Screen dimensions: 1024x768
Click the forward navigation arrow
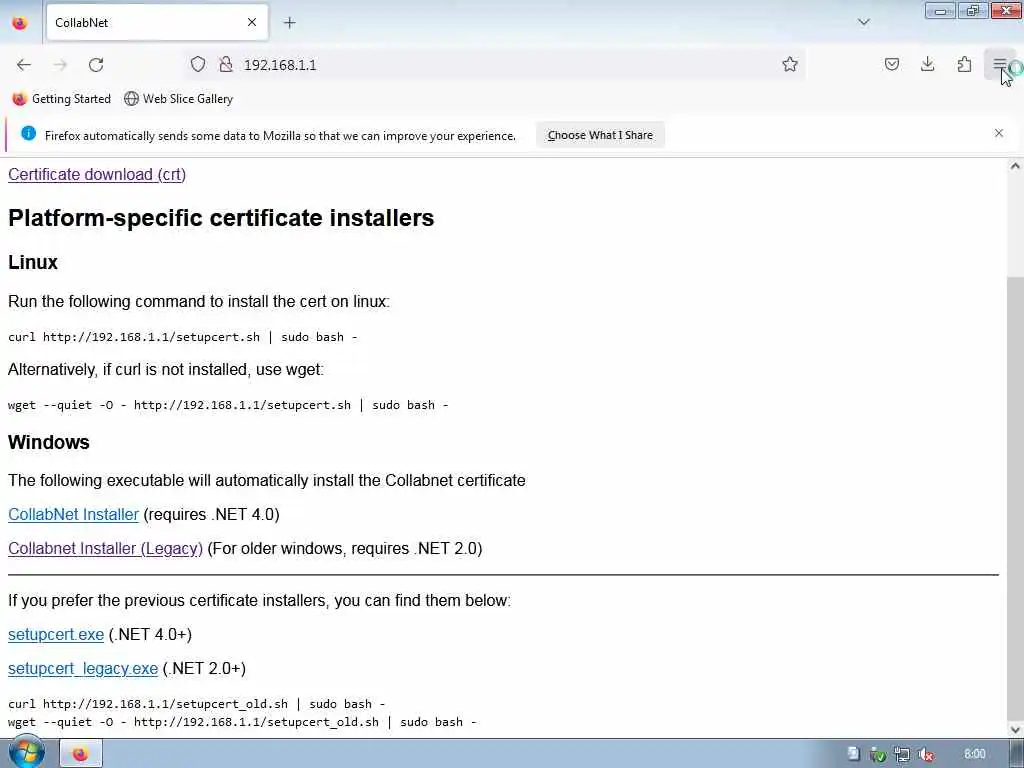pyautogui.click(x=60, y=65)
